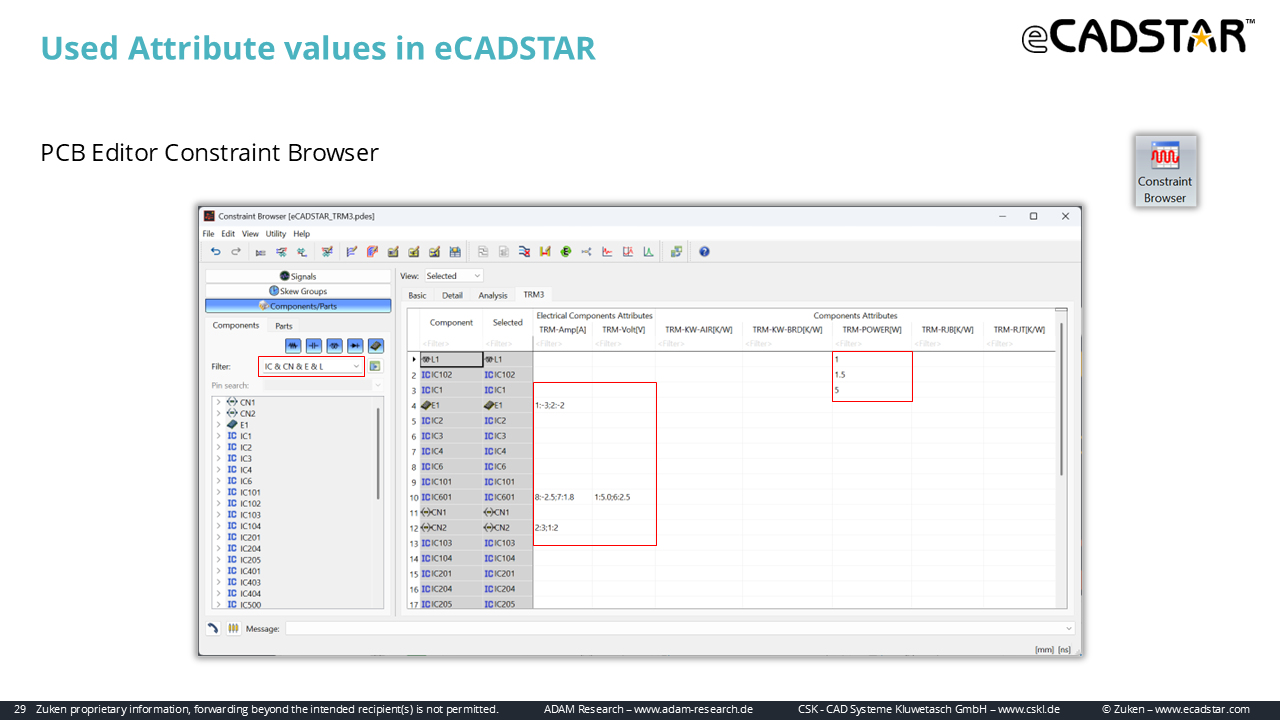
Task: Expand the CN2 tree node
Action: 218,413
